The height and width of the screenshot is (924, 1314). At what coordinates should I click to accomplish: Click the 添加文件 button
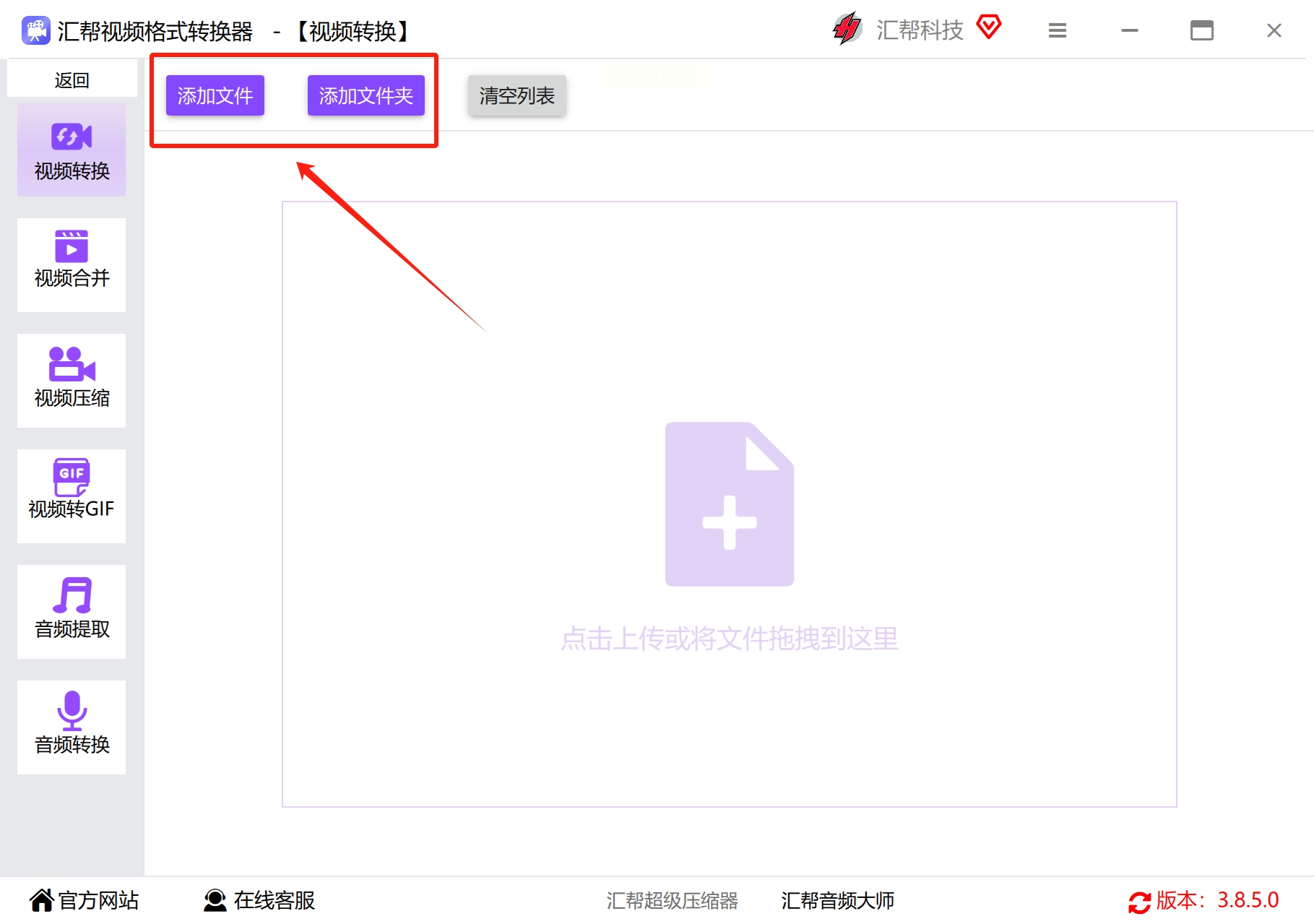click(x=215, y=95)
